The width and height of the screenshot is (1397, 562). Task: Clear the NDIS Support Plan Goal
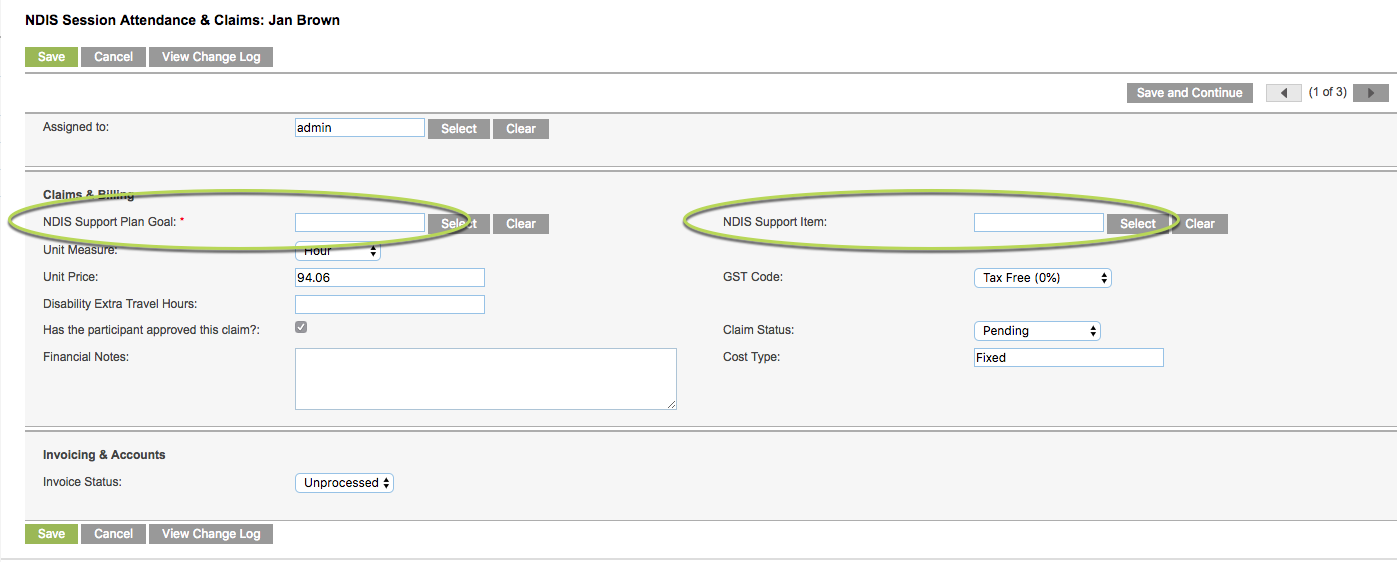pyautogui.click(x=521, y=224)
